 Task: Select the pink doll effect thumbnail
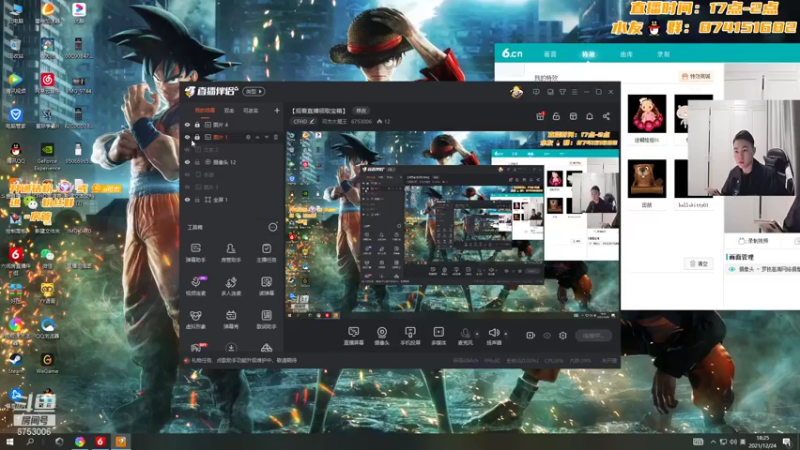coord(646,114)
